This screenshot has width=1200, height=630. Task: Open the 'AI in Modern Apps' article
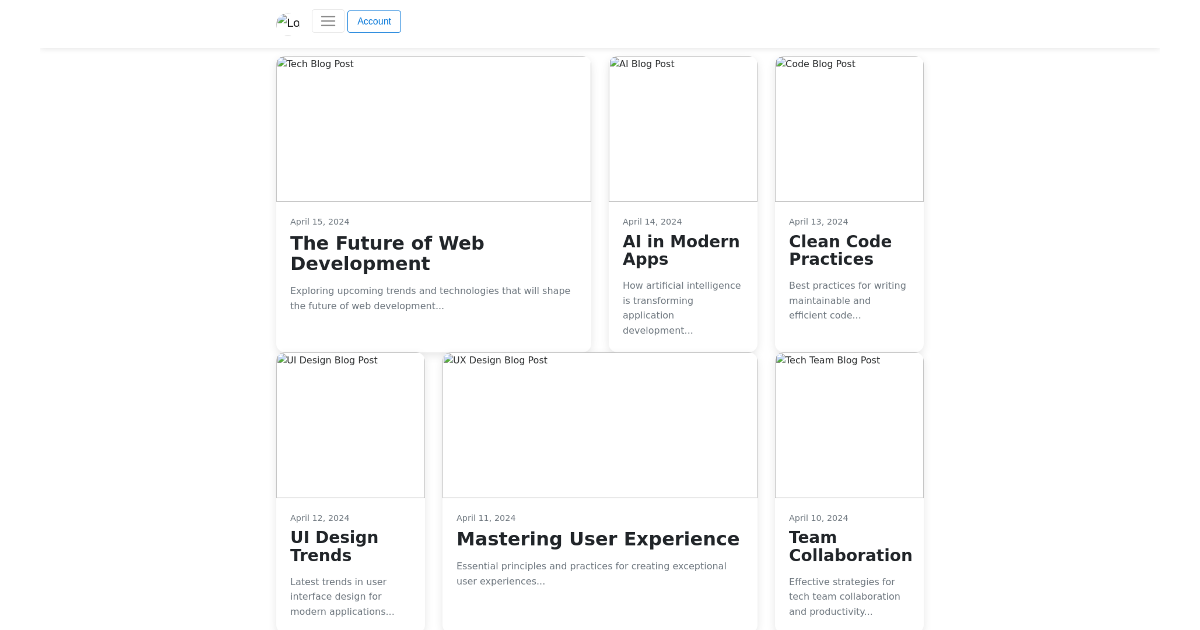coord(681,250)
